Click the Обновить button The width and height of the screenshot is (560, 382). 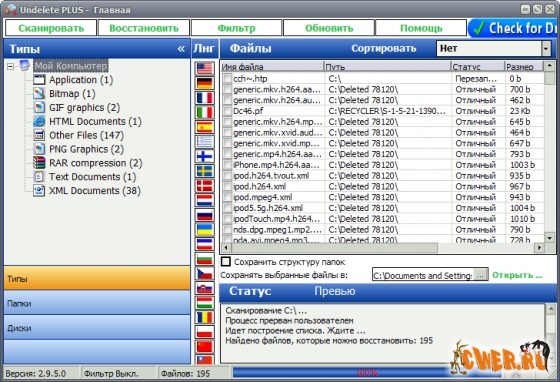click(x=329, y=28)
